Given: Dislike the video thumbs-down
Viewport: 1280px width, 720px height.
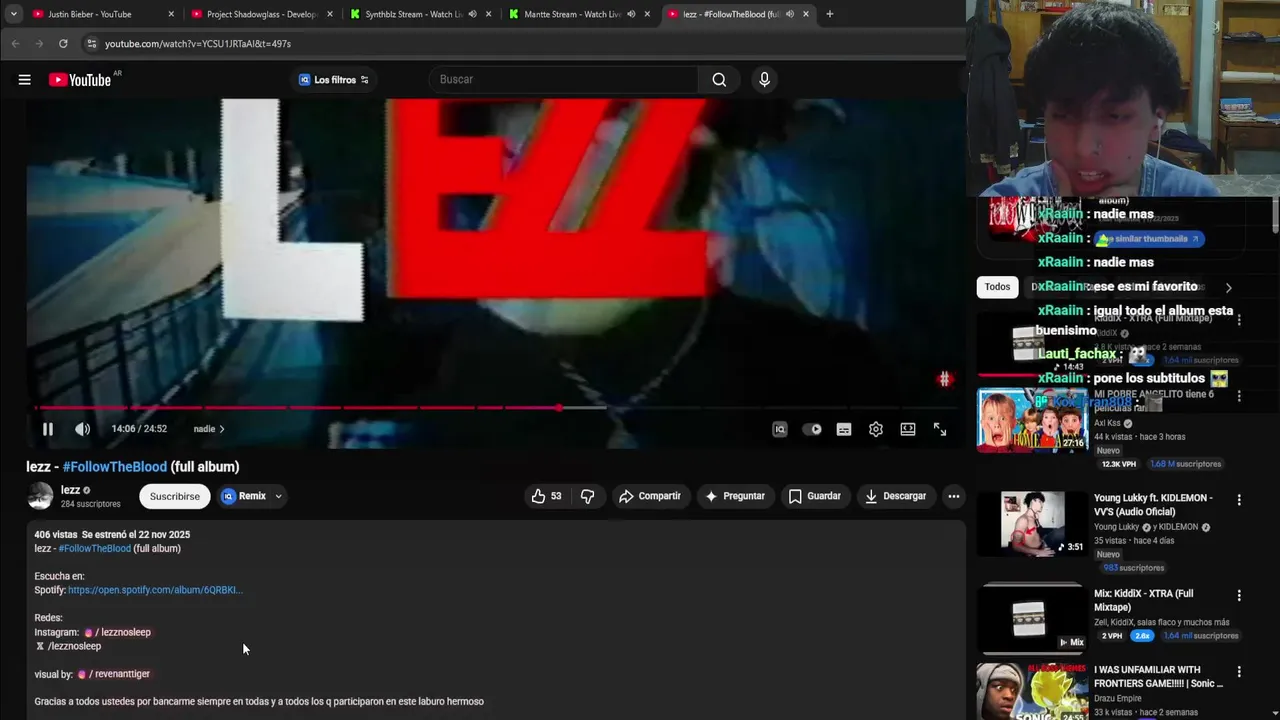Looking at the screenshot, I should pyautogui.click(x=587, y=496).
